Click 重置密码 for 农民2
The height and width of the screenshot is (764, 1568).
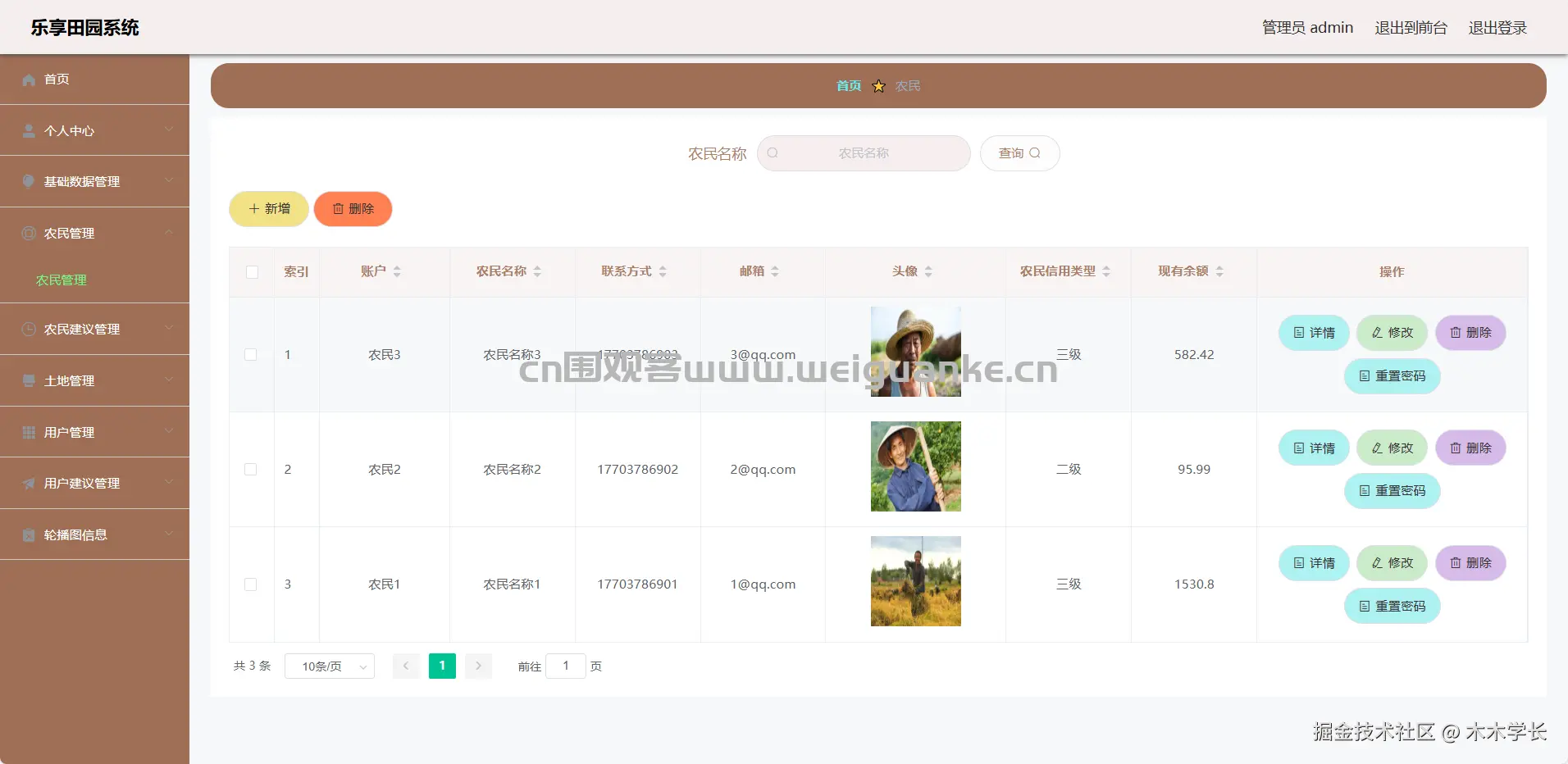click(x=1392, y=491)
